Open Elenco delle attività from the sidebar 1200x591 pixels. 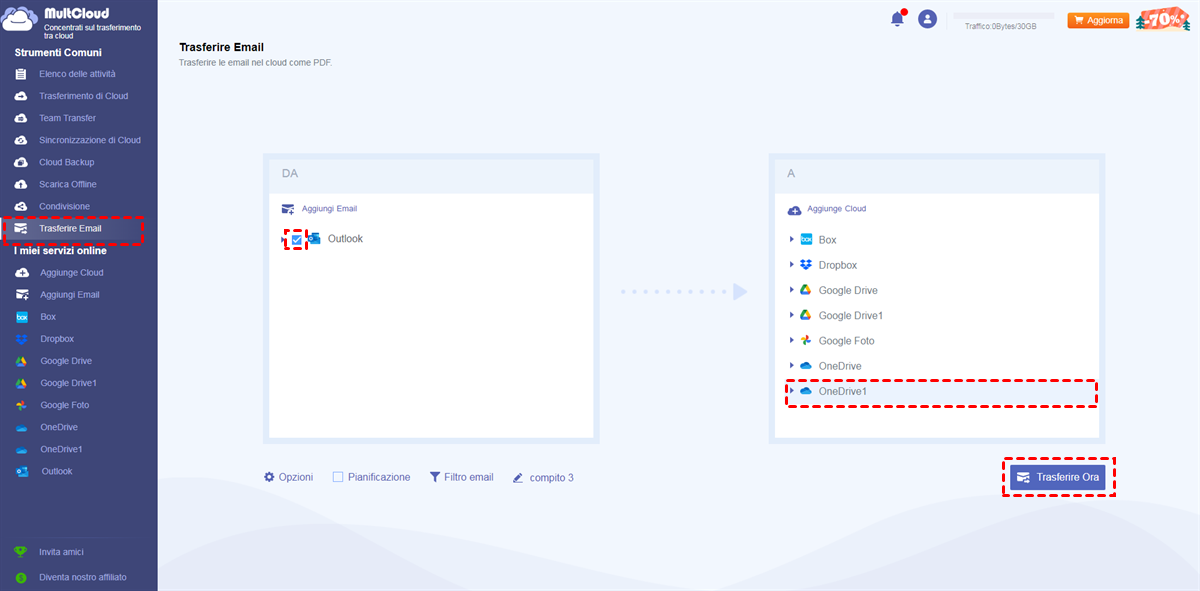point(77,74)
